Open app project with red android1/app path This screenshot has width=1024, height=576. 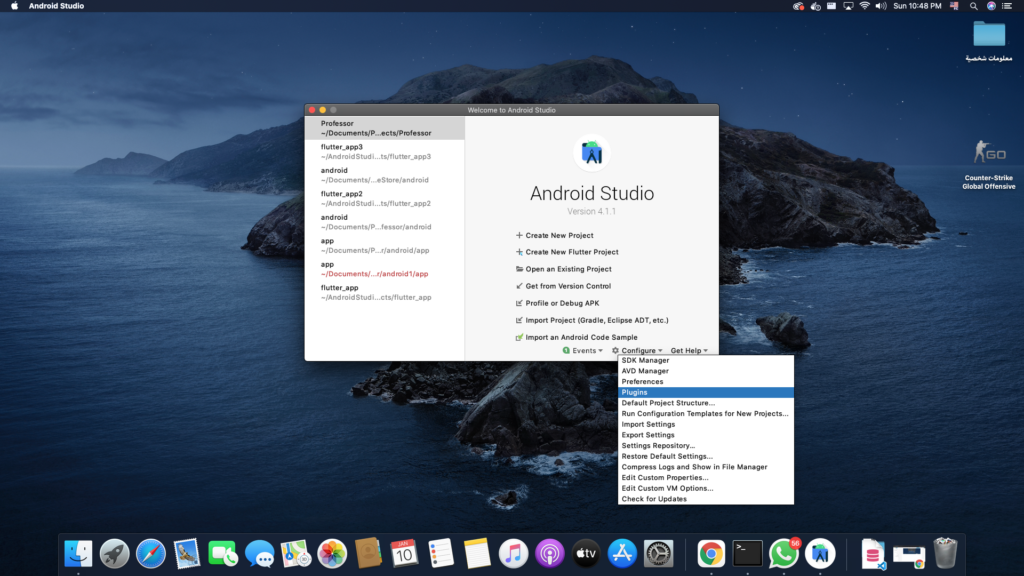(x=385, y=269)
